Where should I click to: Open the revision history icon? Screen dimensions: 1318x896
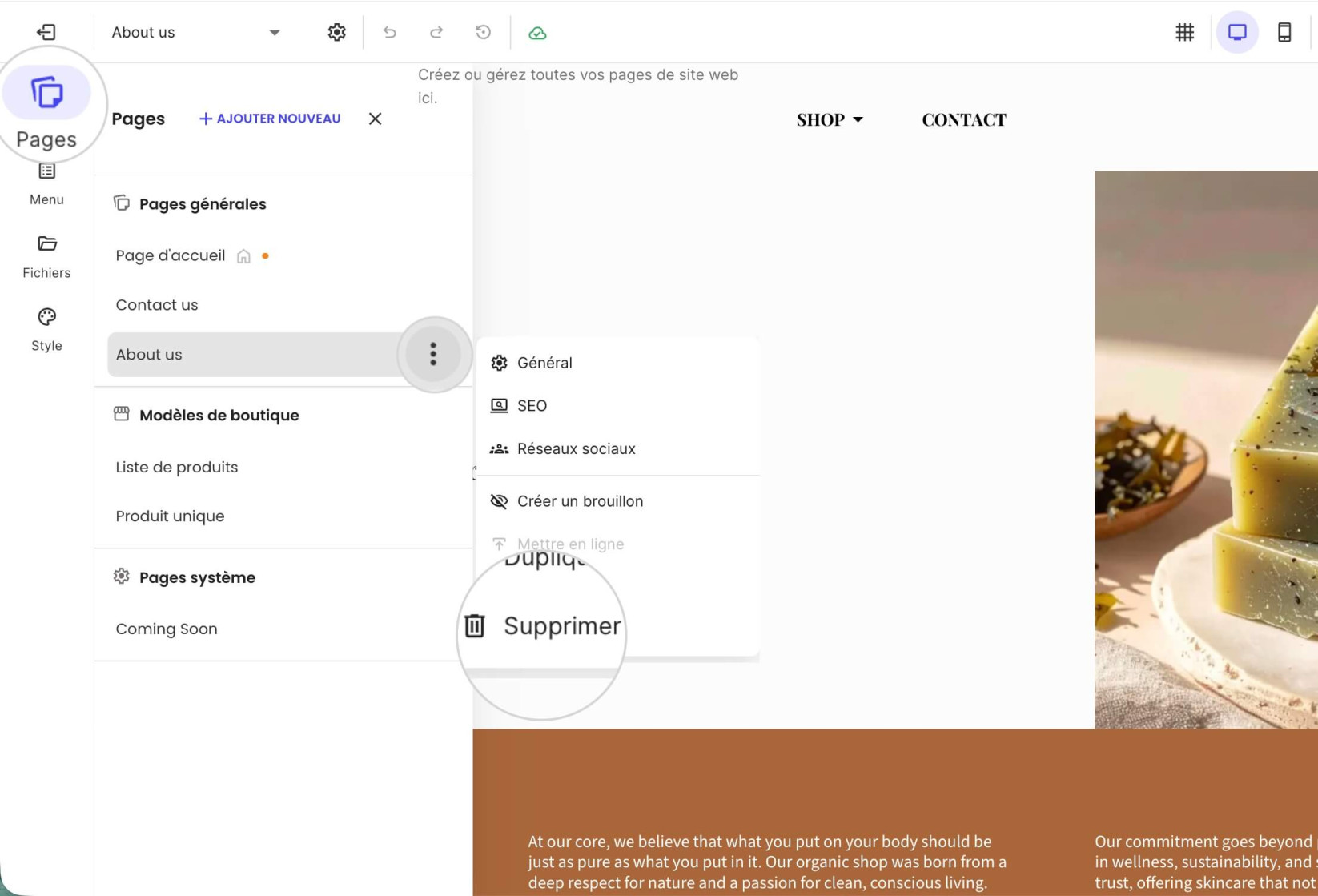(483, 32)
